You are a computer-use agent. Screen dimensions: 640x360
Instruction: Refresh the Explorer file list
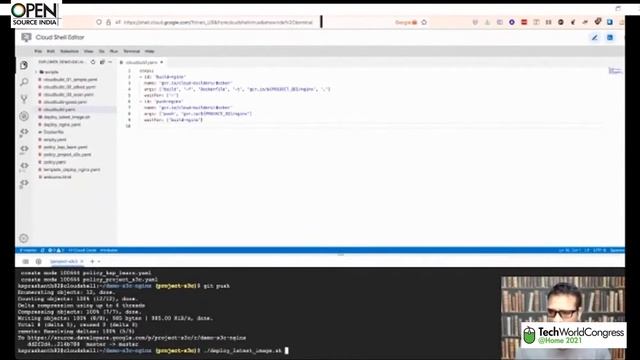(93, 62)
